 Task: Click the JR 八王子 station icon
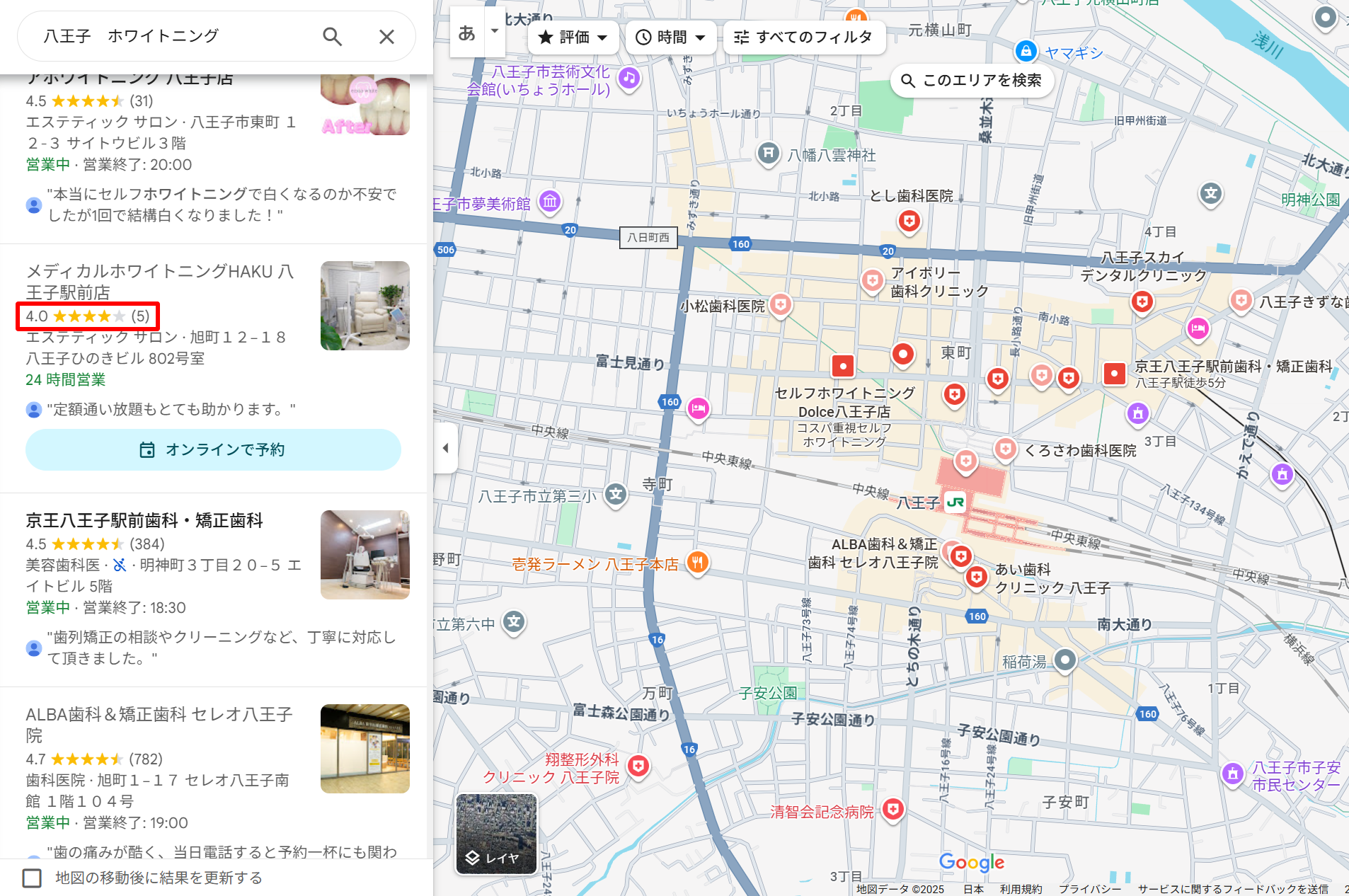[955, 502]
